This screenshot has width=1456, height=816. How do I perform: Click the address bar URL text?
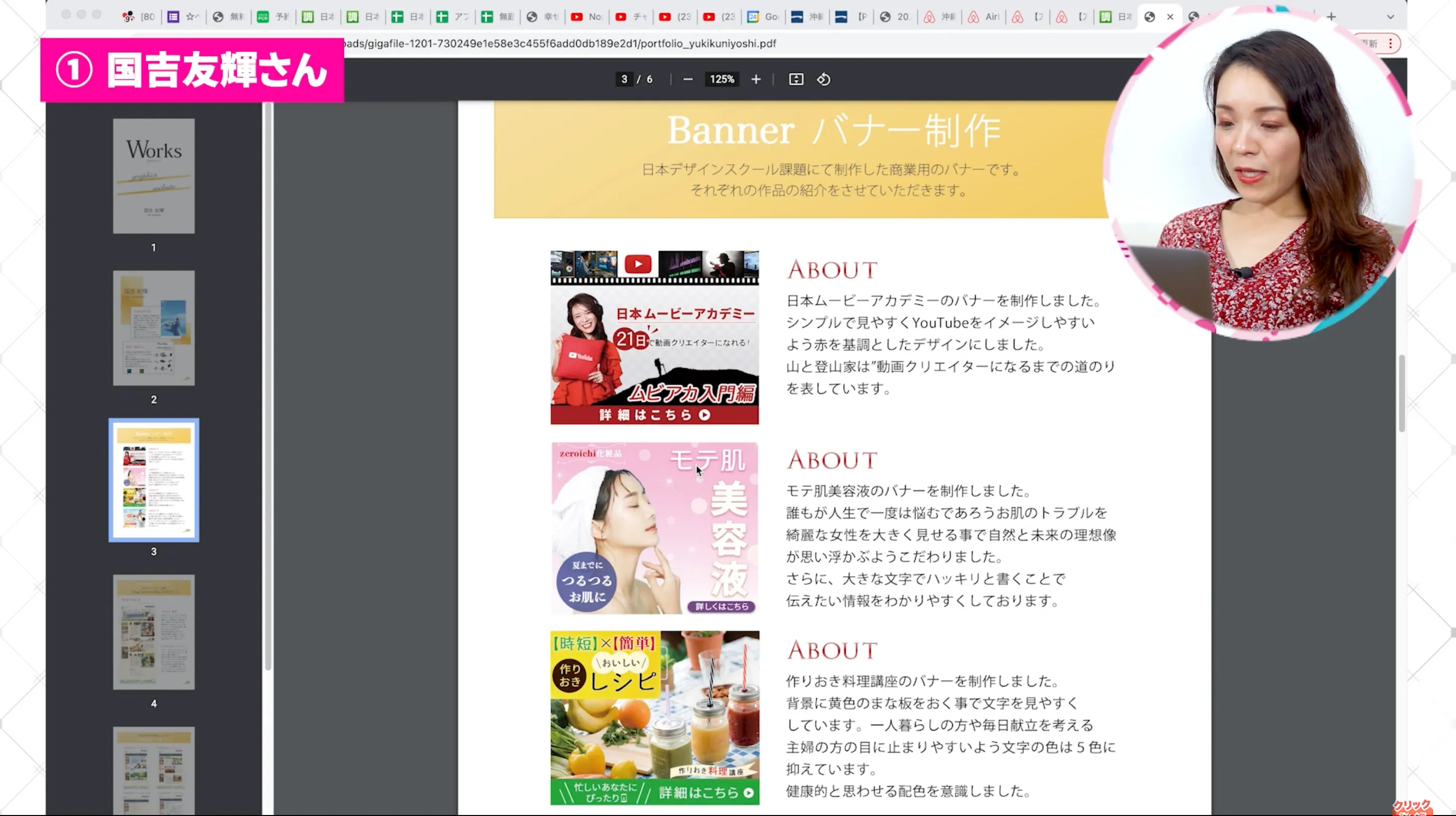coord(560,44)
